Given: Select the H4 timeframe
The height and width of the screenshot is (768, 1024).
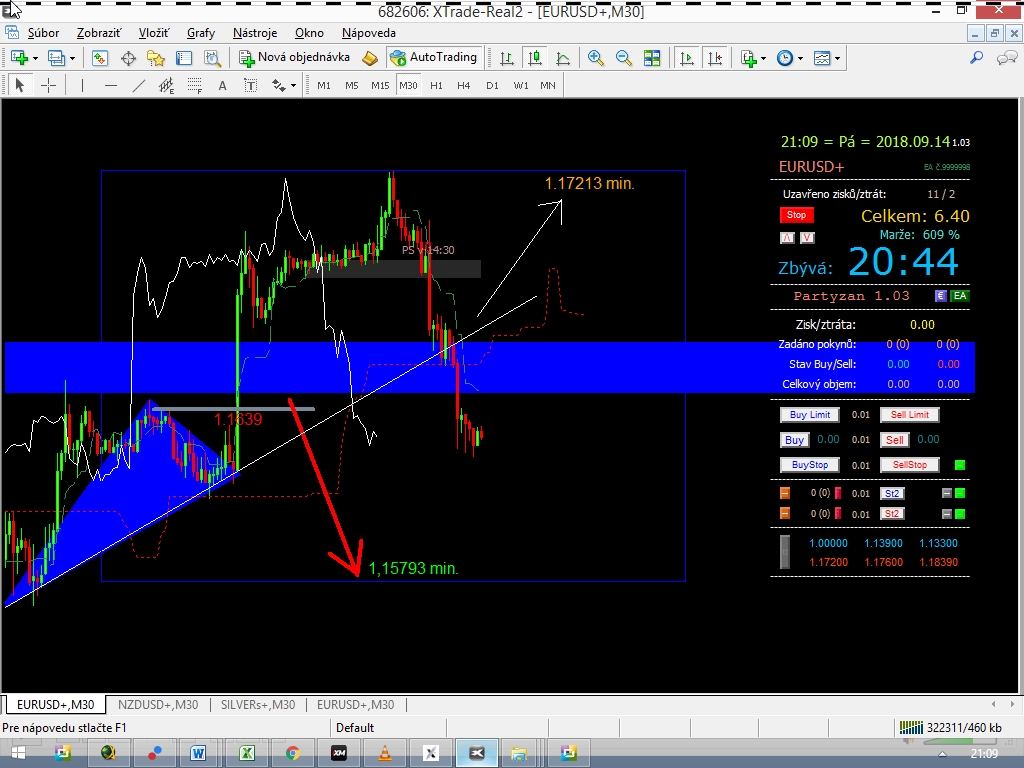Looking at the screenshot, I should tap(464, 85).
